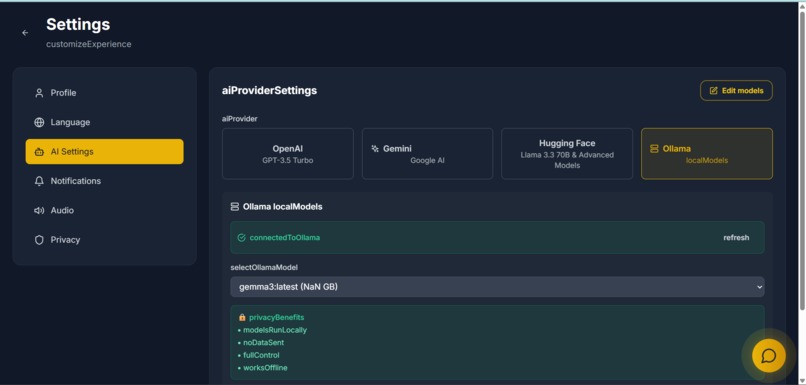Screen dimensions: 806x385
Task: Choose Ollama localModels provider card
Action: pos(707,154)
